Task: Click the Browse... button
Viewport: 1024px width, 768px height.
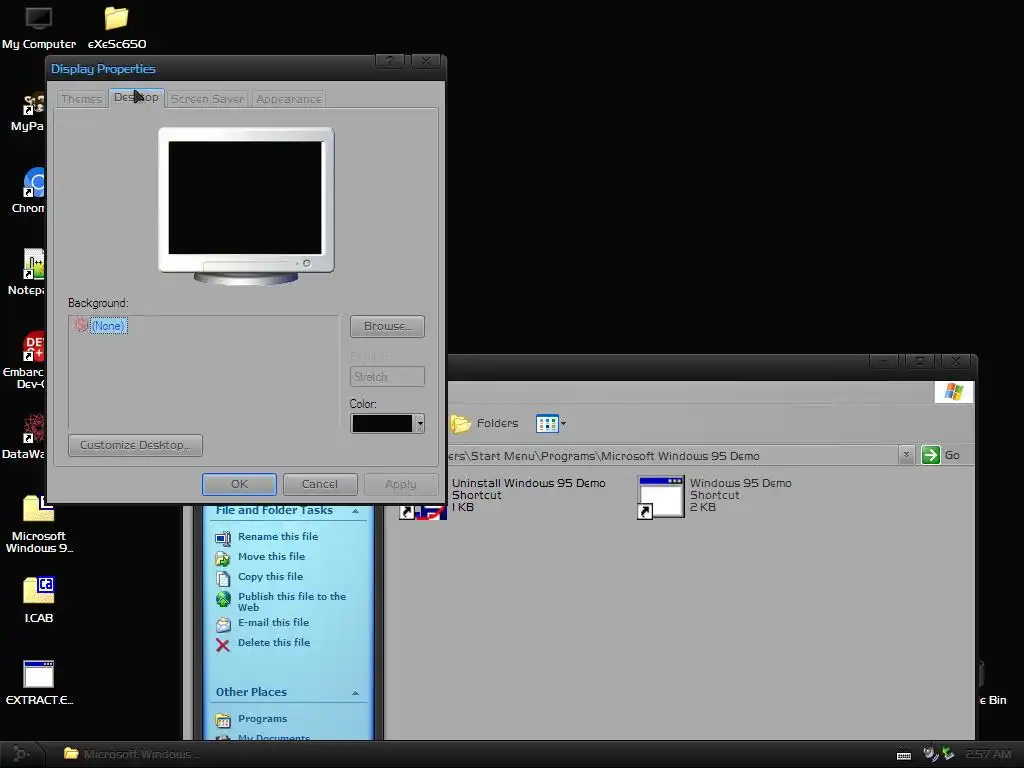Action: tap(387, 327)
